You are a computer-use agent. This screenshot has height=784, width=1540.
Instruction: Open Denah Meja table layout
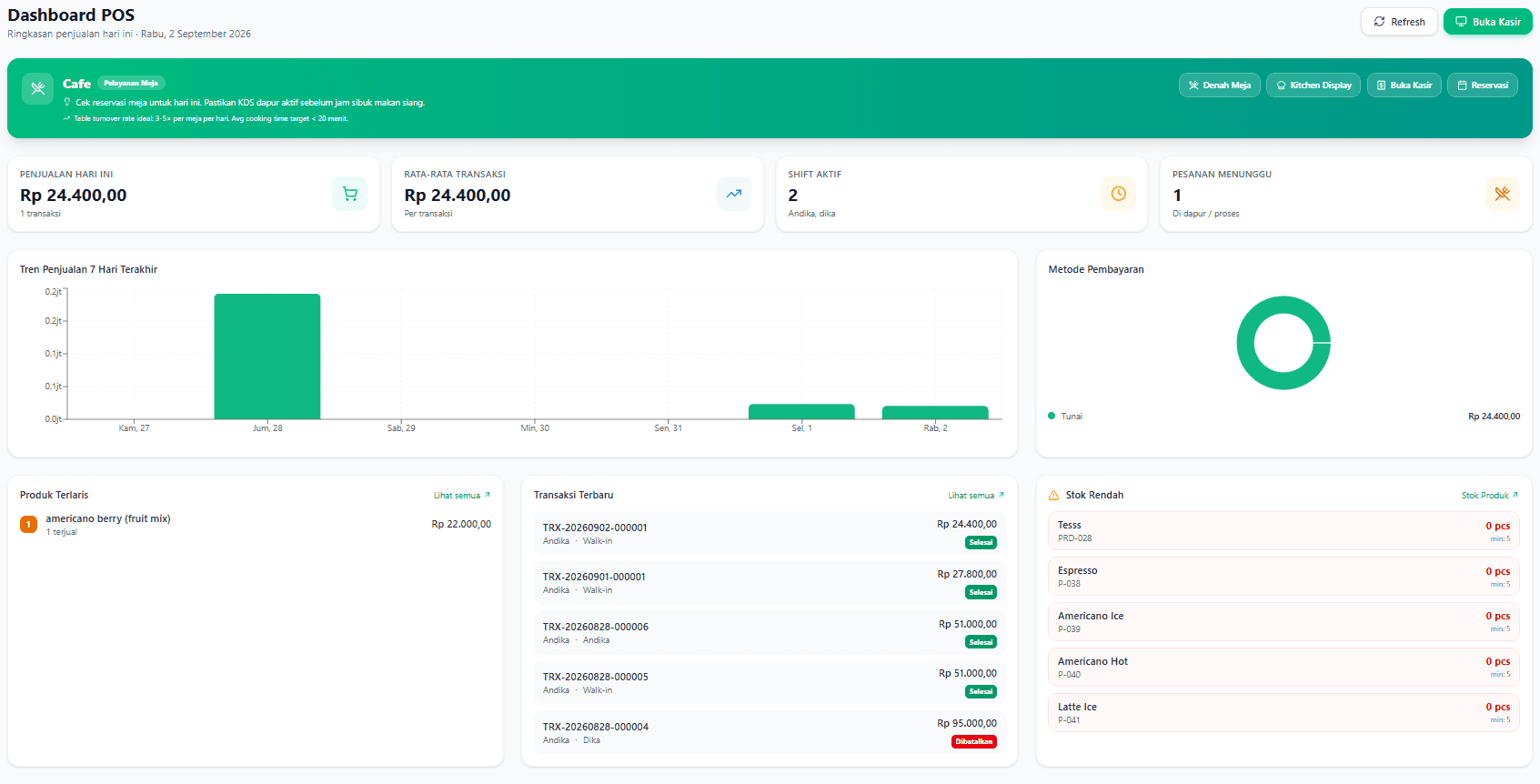(x=1219, y=85)
